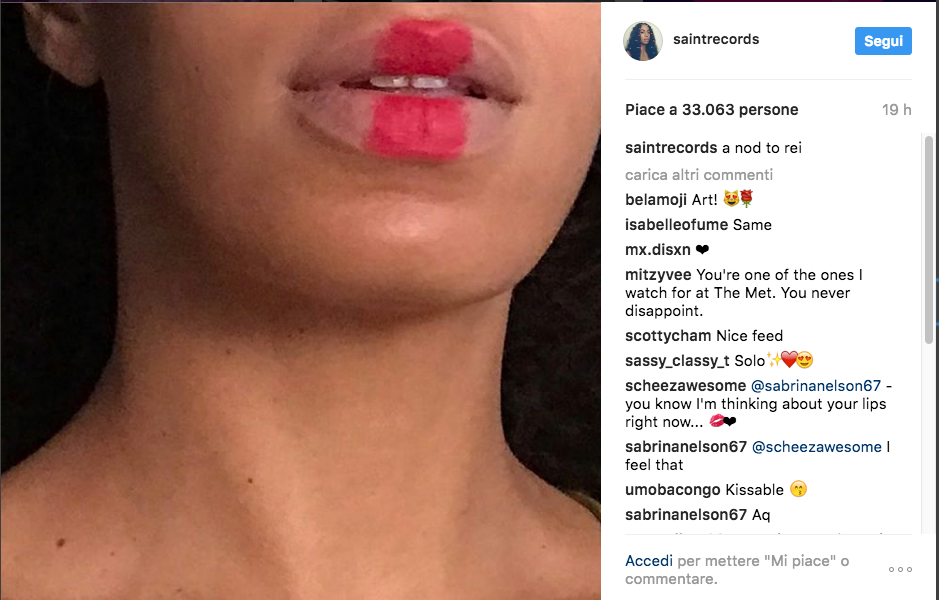Image resolution: width=939 pixels, height=600 pixels.
Task: Click the Segui follow button
Action: [883, 41]
